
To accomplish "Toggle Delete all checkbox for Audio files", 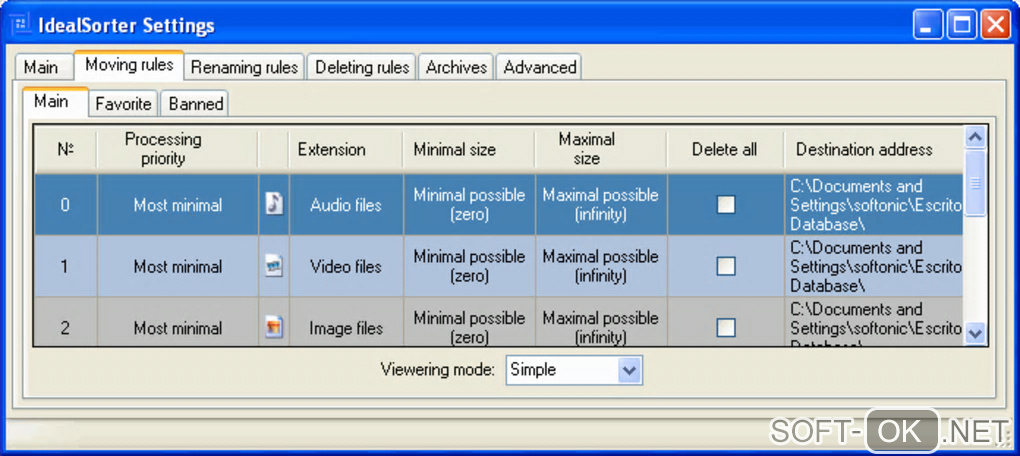I will pos(726,205).
